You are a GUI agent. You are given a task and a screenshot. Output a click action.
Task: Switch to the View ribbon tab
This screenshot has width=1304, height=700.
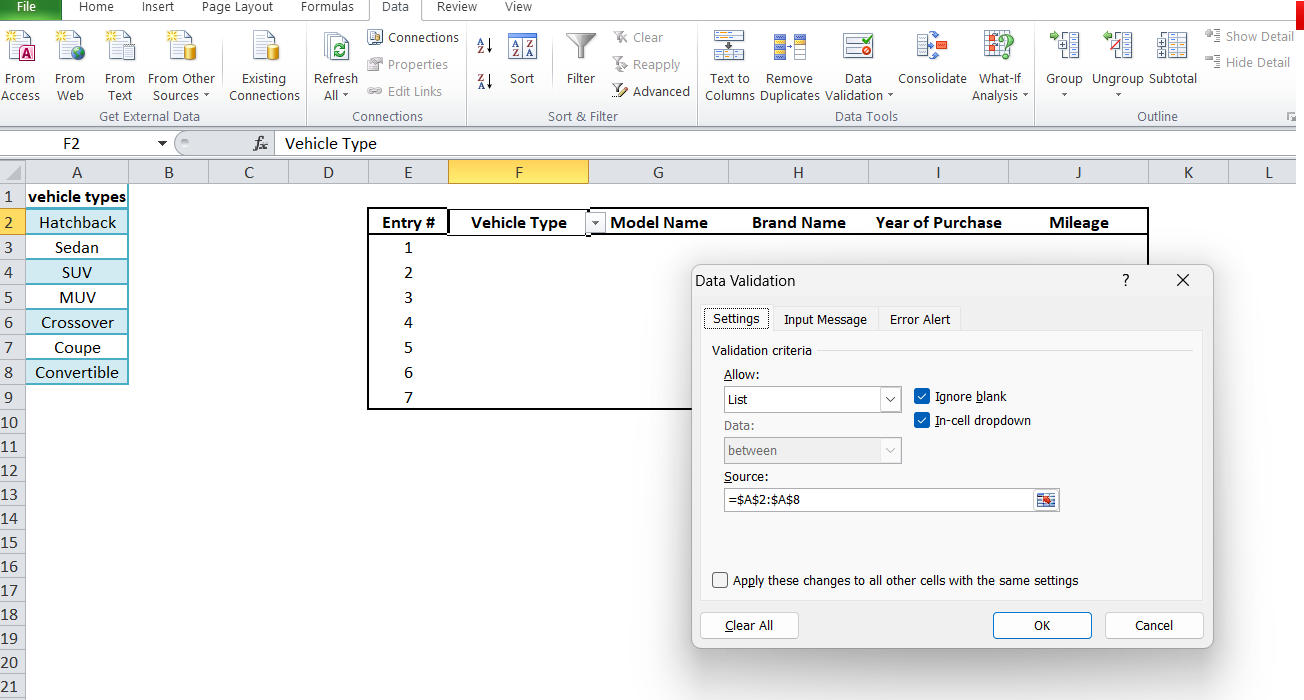[x=518, y=7]
